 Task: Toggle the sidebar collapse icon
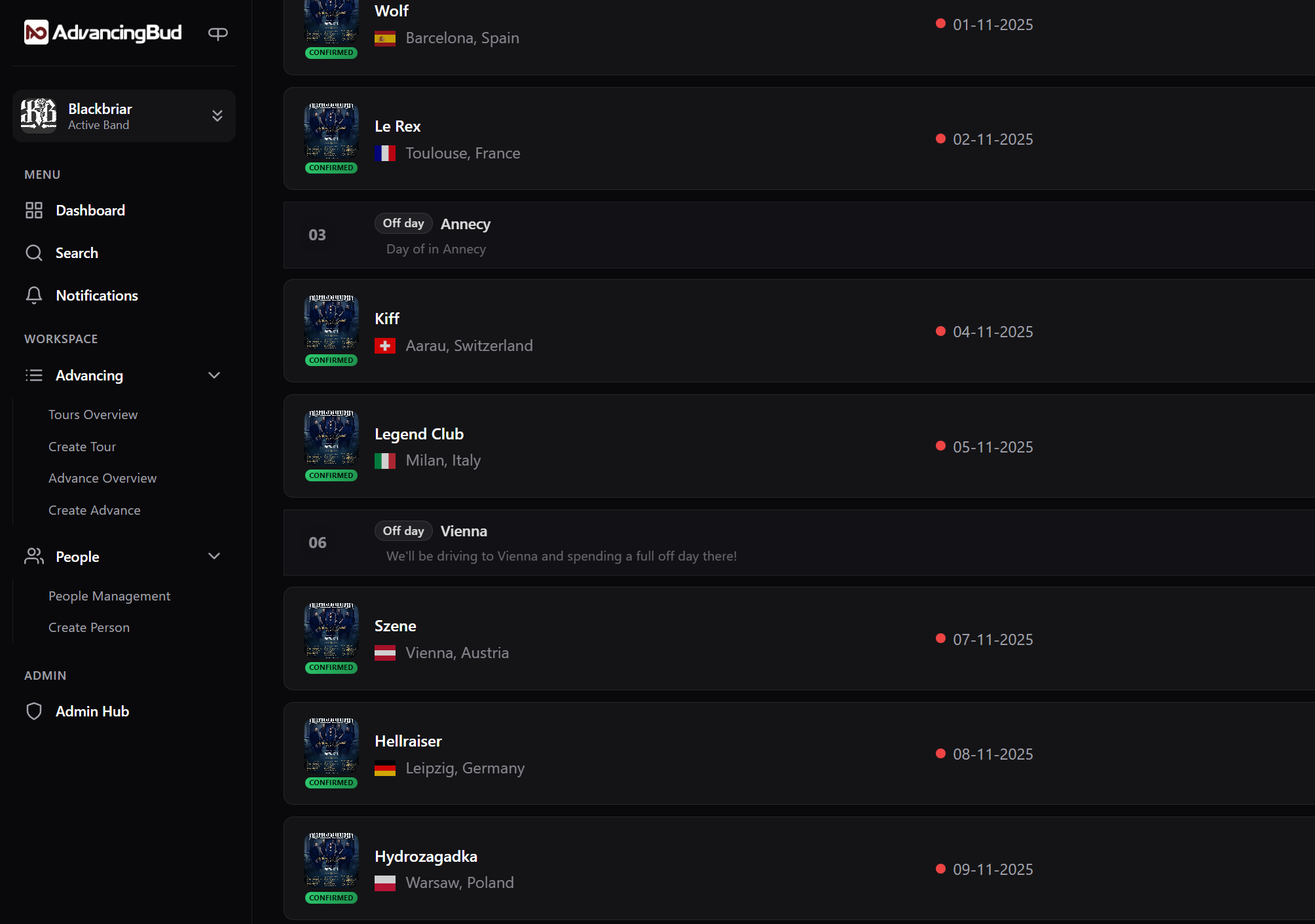click(217, 33)
